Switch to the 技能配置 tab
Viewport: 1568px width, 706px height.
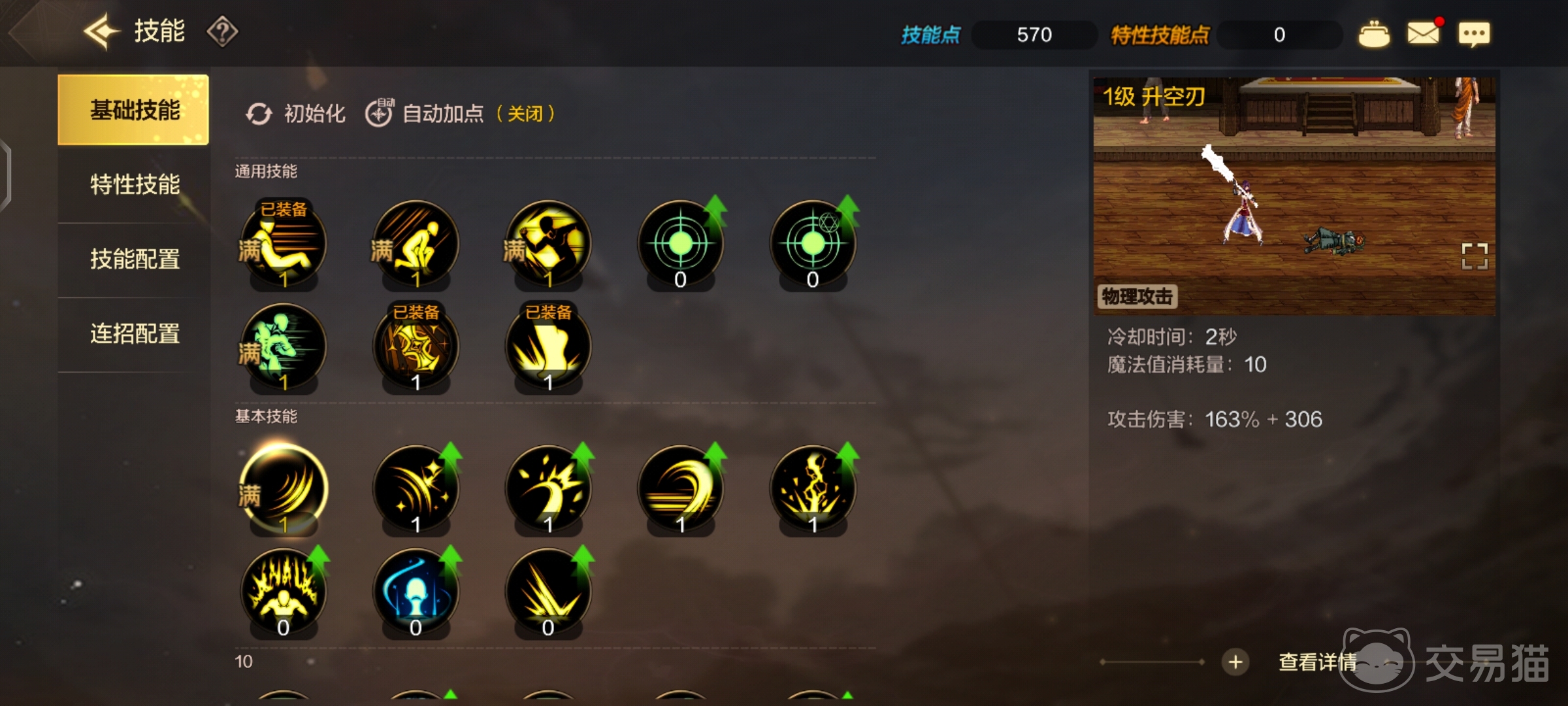135,260
